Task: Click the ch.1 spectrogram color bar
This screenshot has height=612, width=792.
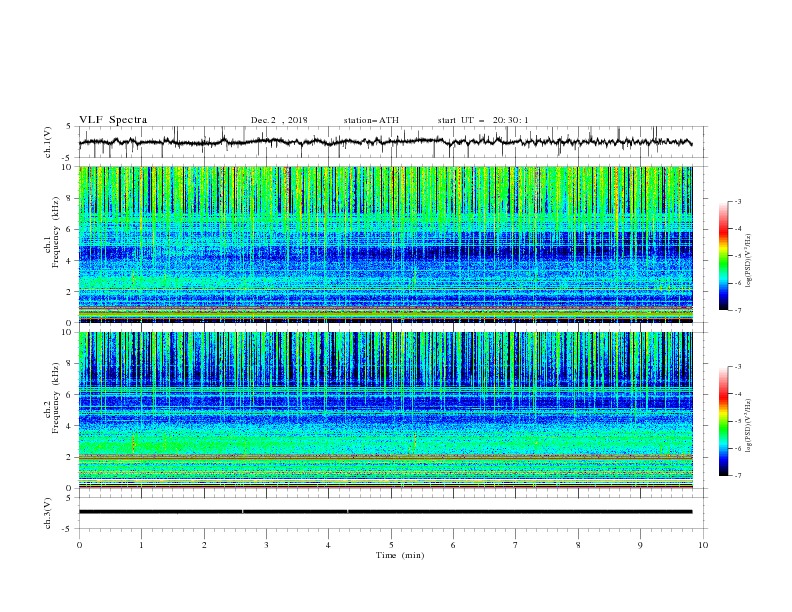Action: point(723,256)
